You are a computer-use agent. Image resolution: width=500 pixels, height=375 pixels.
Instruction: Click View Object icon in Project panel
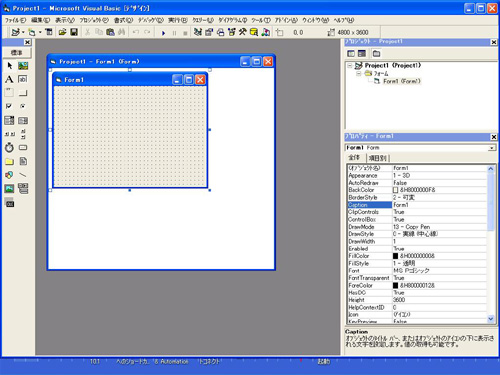362,53
